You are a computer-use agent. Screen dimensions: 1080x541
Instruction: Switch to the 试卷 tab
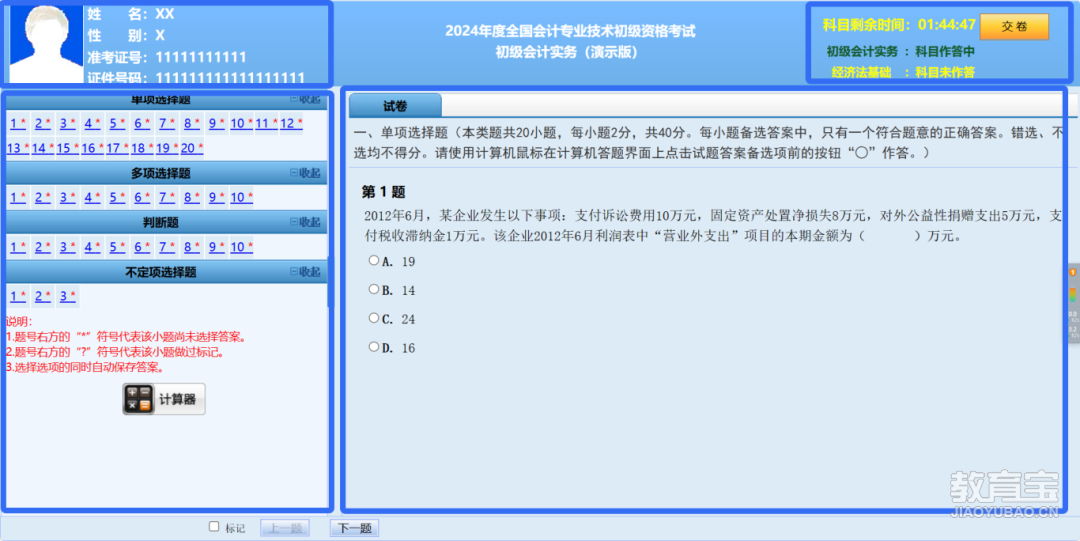pyautogui.click(x=395, y=105)
